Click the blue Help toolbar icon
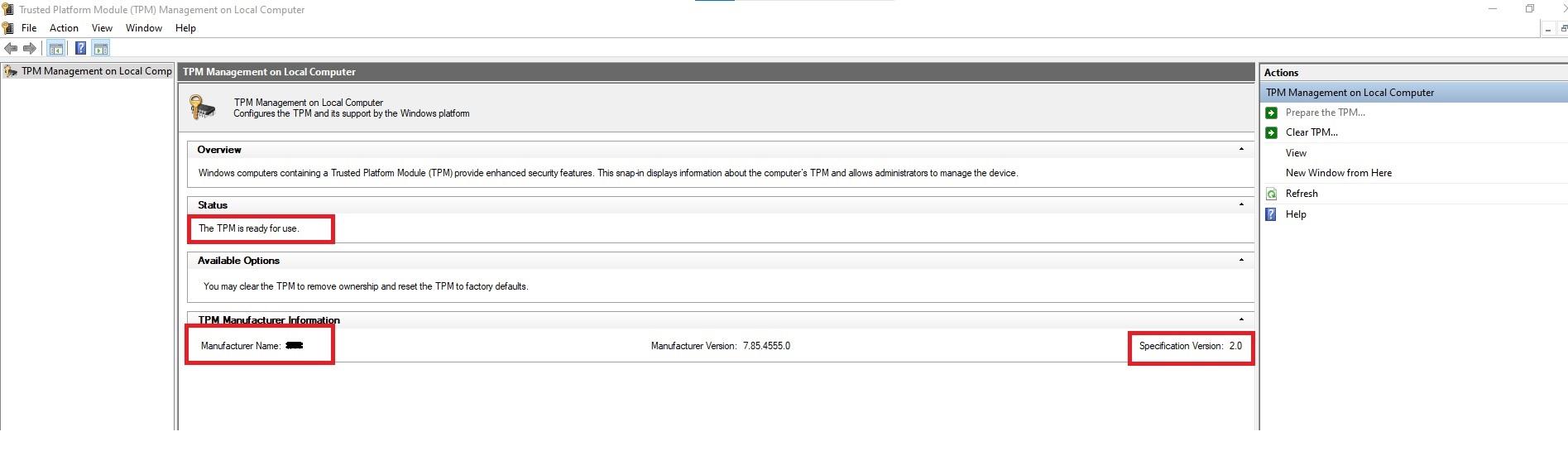Screen dimensions: 1568x475 (x=80, y=49)
